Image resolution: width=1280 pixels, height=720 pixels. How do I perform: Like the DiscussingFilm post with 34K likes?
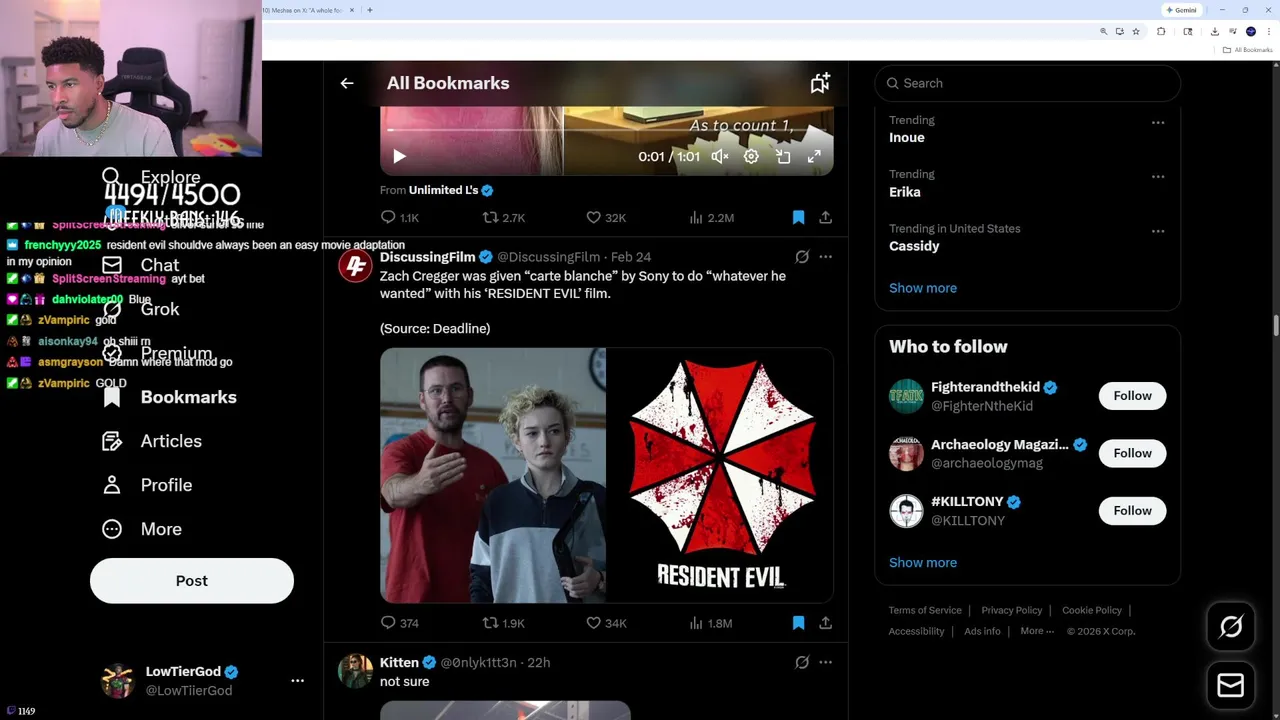pyautogui.click(x=606, y=623)
